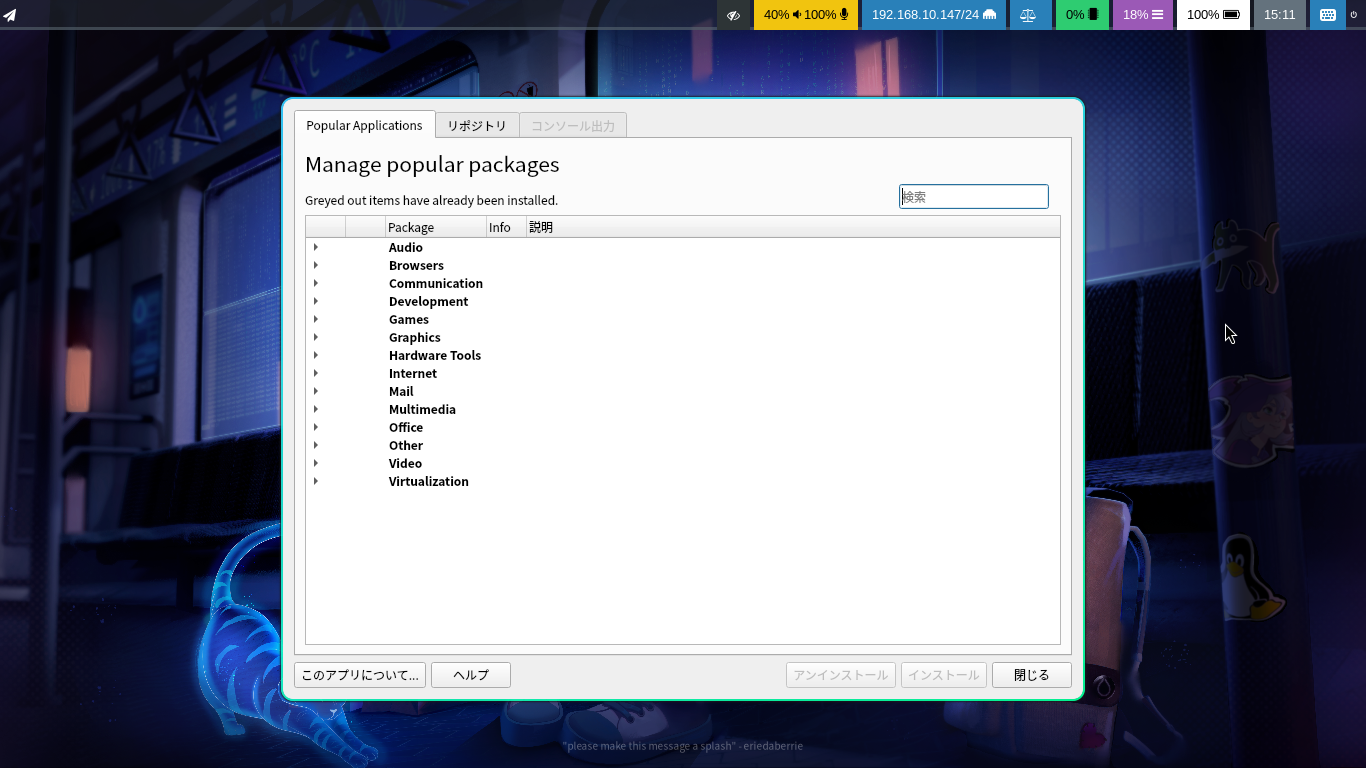Viewport: 1366px width, 768px height.
Task: Expand the Office category arrow
Action: (x=315, y=427)
